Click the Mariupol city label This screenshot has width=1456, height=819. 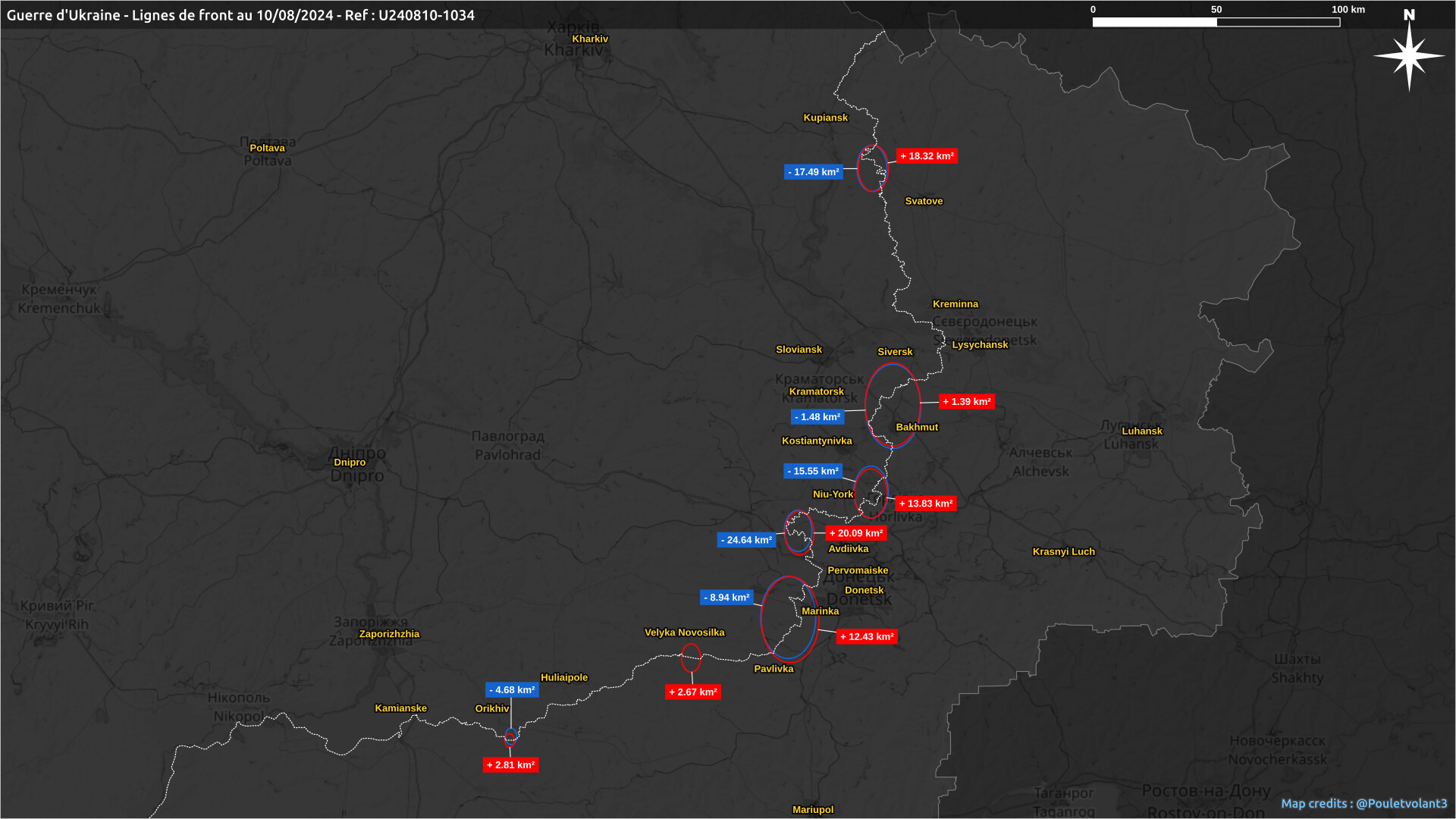point(812,809)
